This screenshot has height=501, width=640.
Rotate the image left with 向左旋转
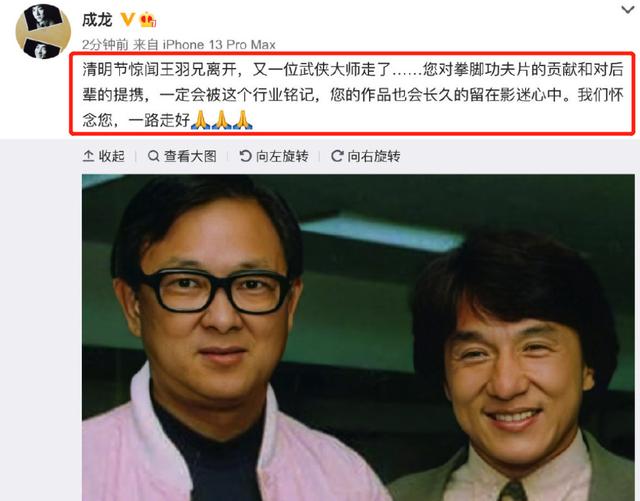[x=273, y=156]
